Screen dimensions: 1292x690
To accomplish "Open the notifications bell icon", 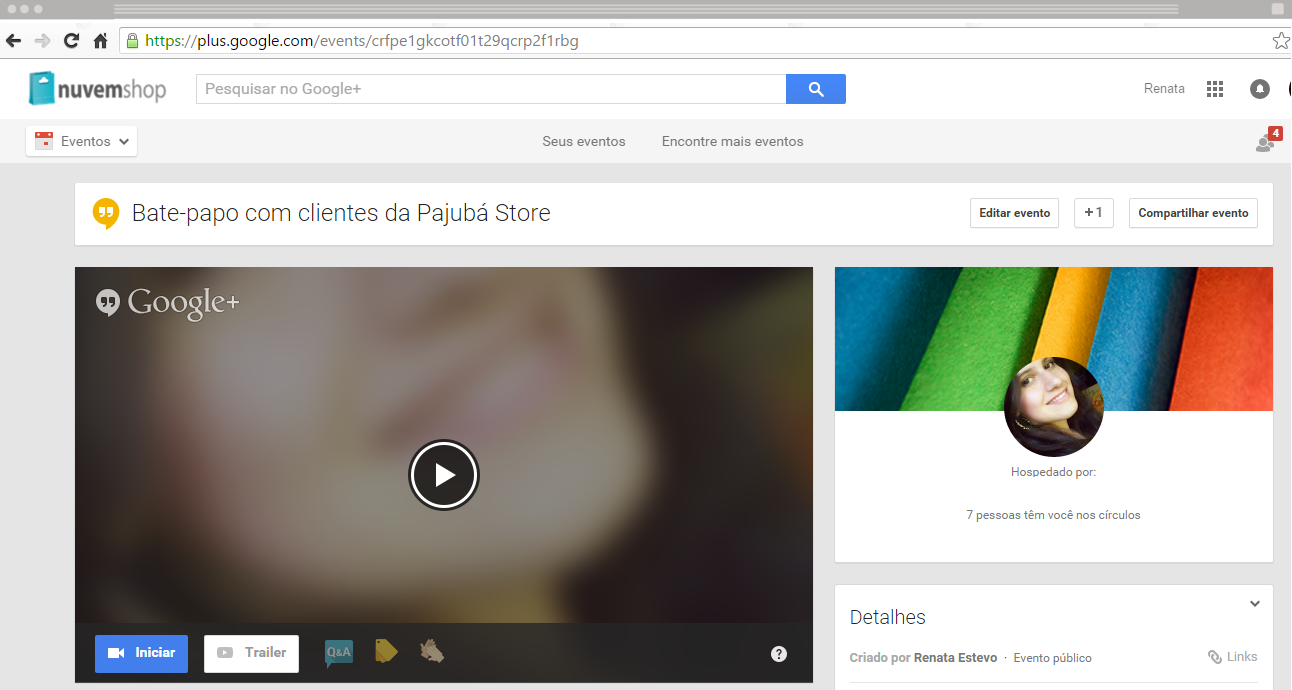I will pyautogui.click(x=1260, y=89).
